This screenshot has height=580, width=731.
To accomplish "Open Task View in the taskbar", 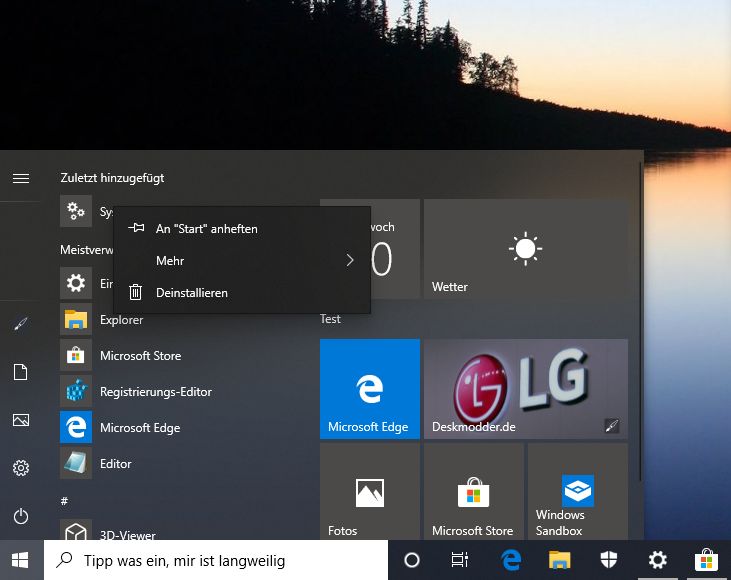I will (x=460, y=560).
